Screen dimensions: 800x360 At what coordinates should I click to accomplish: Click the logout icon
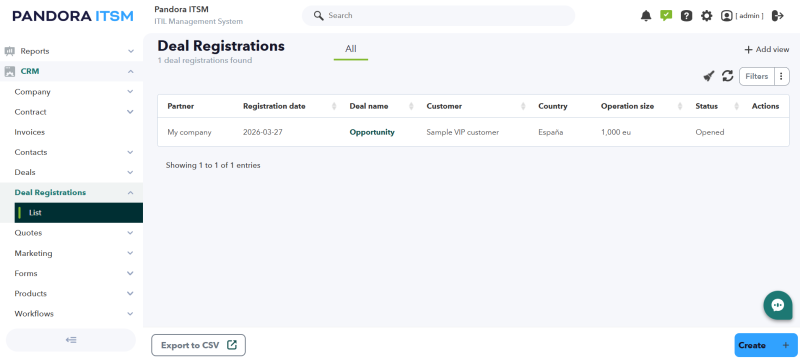tap(778, 16)
